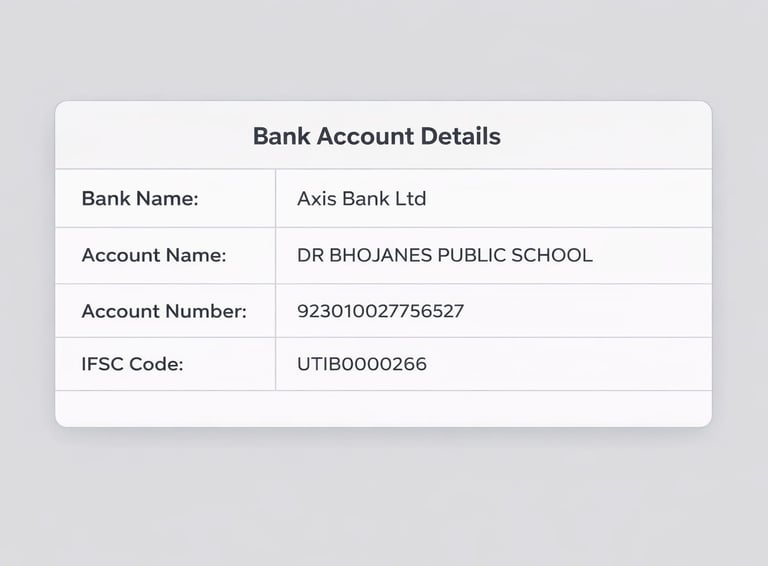
Task: Click the empty footer row of the card
Action: (x=384, y=408)
